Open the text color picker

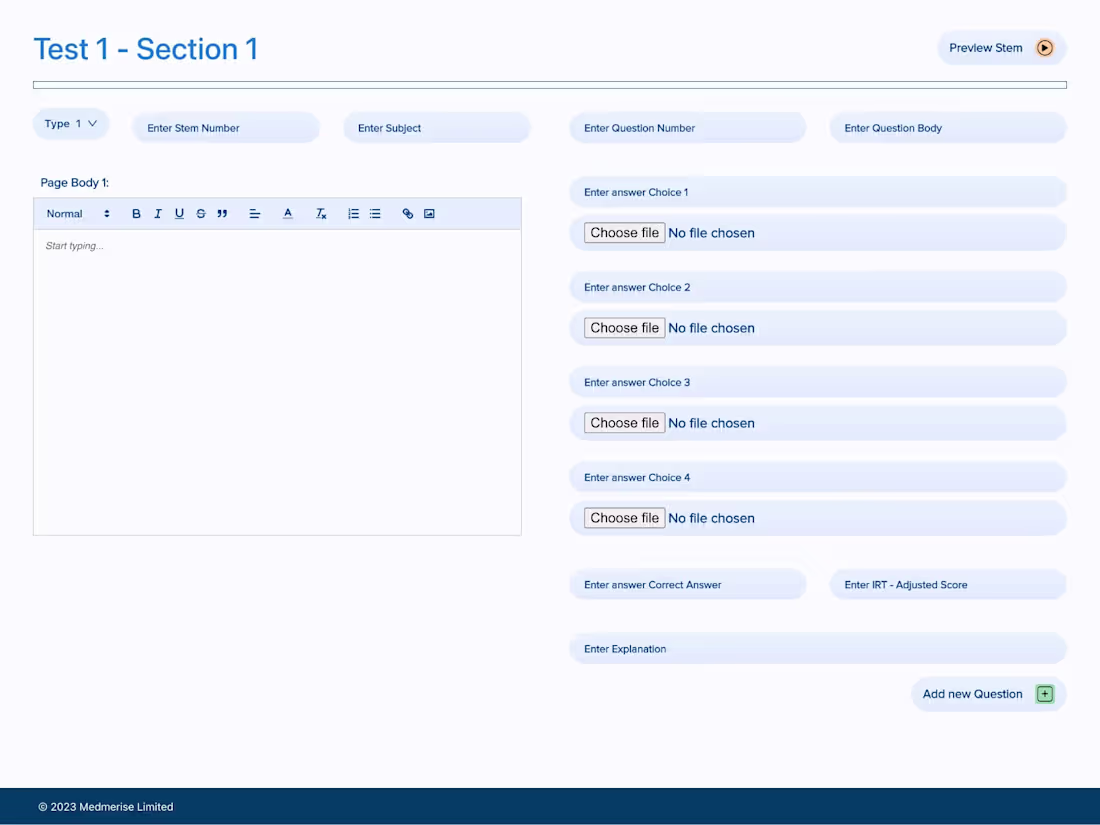pyautogui.click(x=287, y=213)
